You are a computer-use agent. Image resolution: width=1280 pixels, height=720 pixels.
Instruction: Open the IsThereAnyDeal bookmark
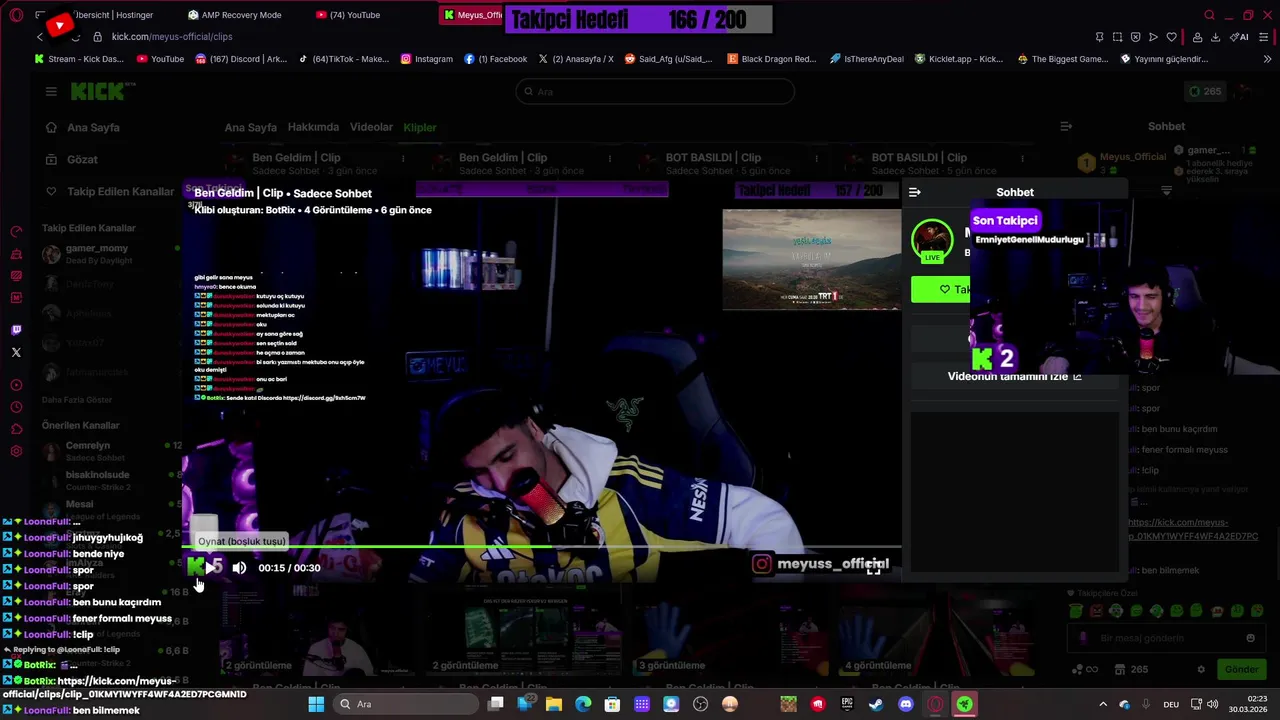(x=867, y=59)
